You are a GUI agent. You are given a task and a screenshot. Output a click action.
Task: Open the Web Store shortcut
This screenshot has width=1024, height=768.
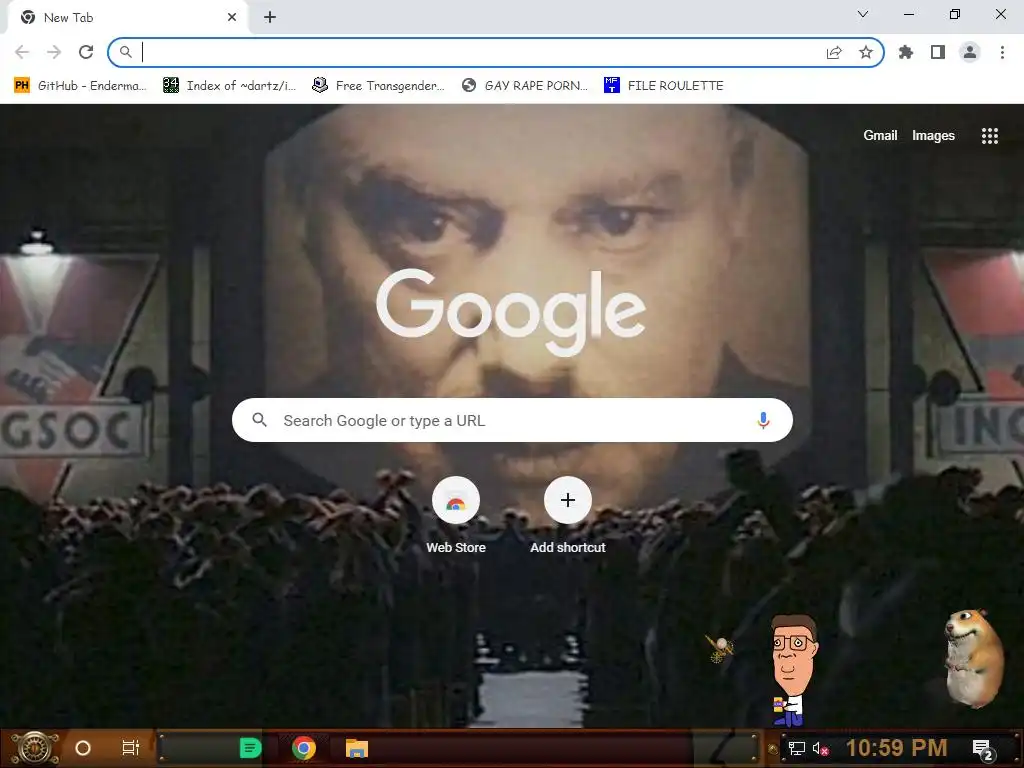(456, 516)
